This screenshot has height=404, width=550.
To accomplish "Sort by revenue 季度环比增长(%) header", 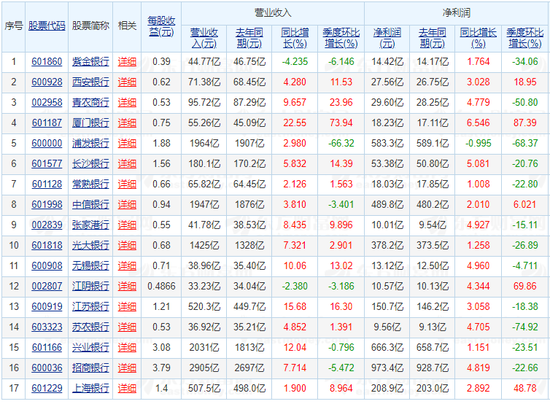I will 341,38.
